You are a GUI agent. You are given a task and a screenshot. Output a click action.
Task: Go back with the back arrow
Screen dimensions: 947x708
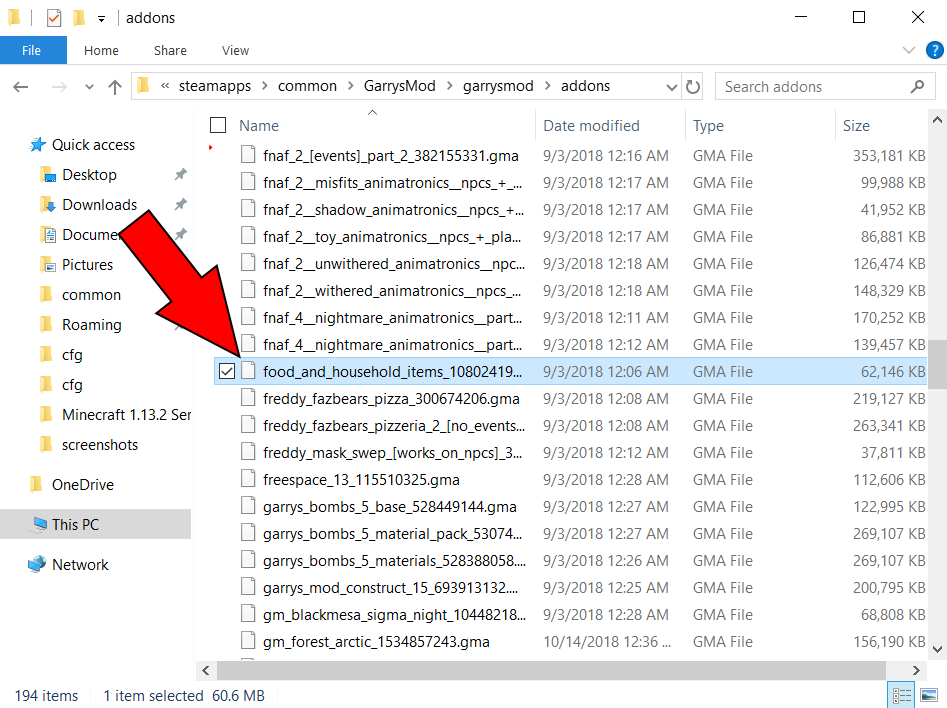(x=21, y=86)
